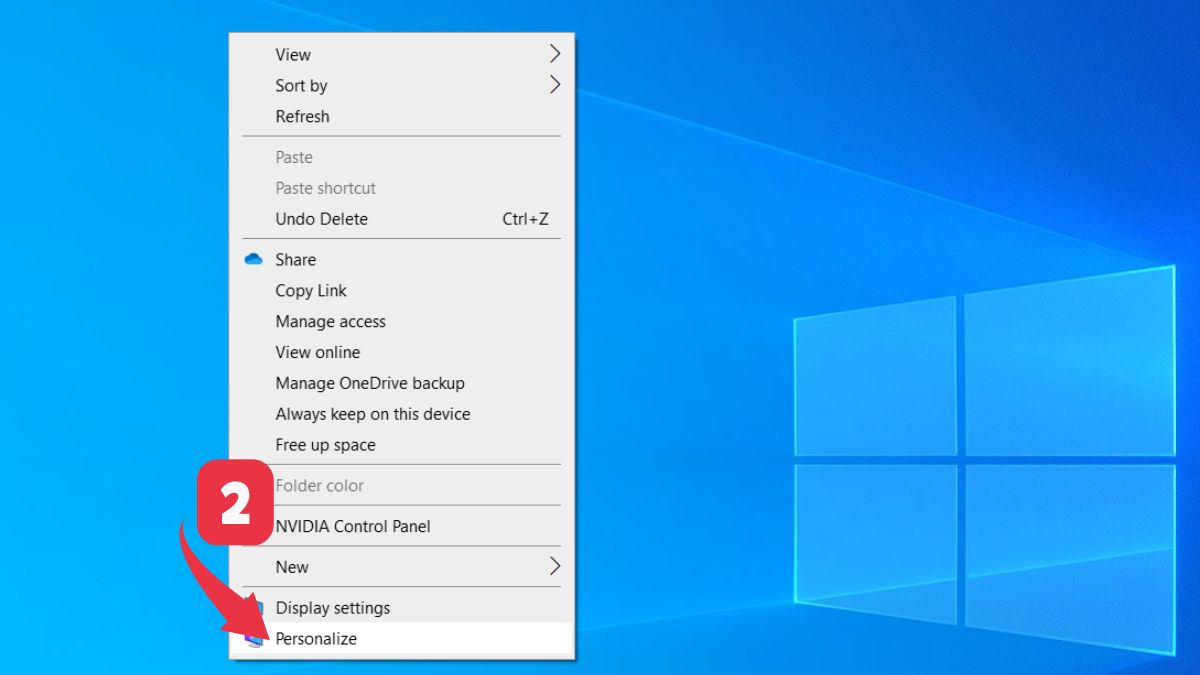The width and height of the screenshot is (1200, 675).
Task: Select View online entry
Action: pyautogui.click(x=317, y=352)
